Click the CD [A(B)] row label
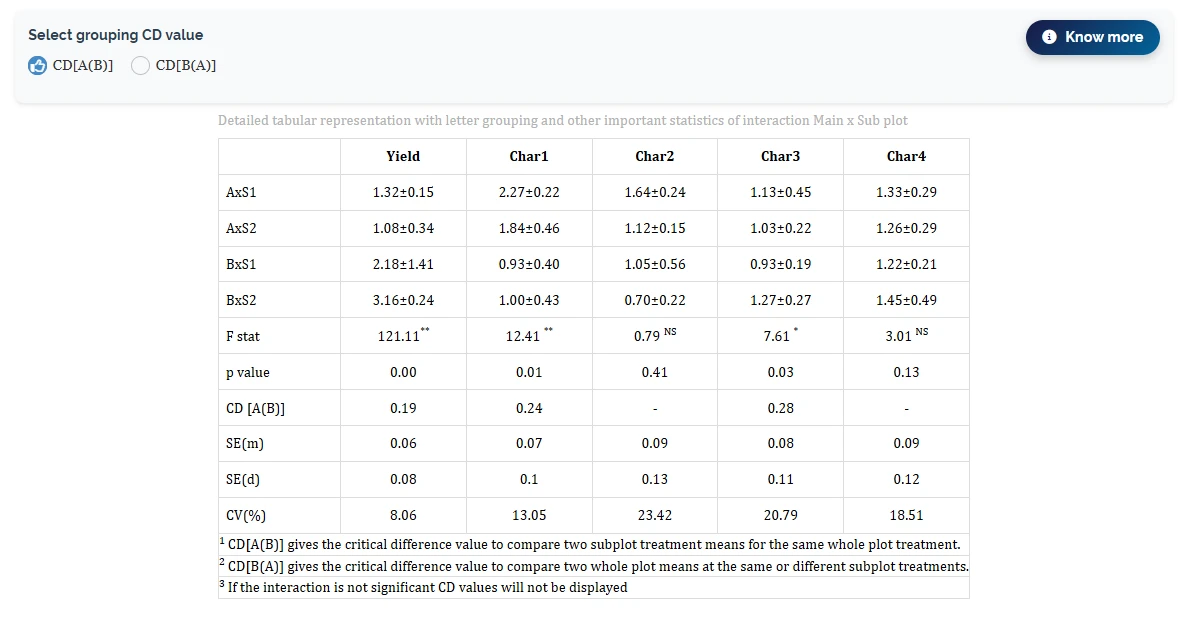Image resolution: width=1181 pixels, height=619 pixels. 255,408
